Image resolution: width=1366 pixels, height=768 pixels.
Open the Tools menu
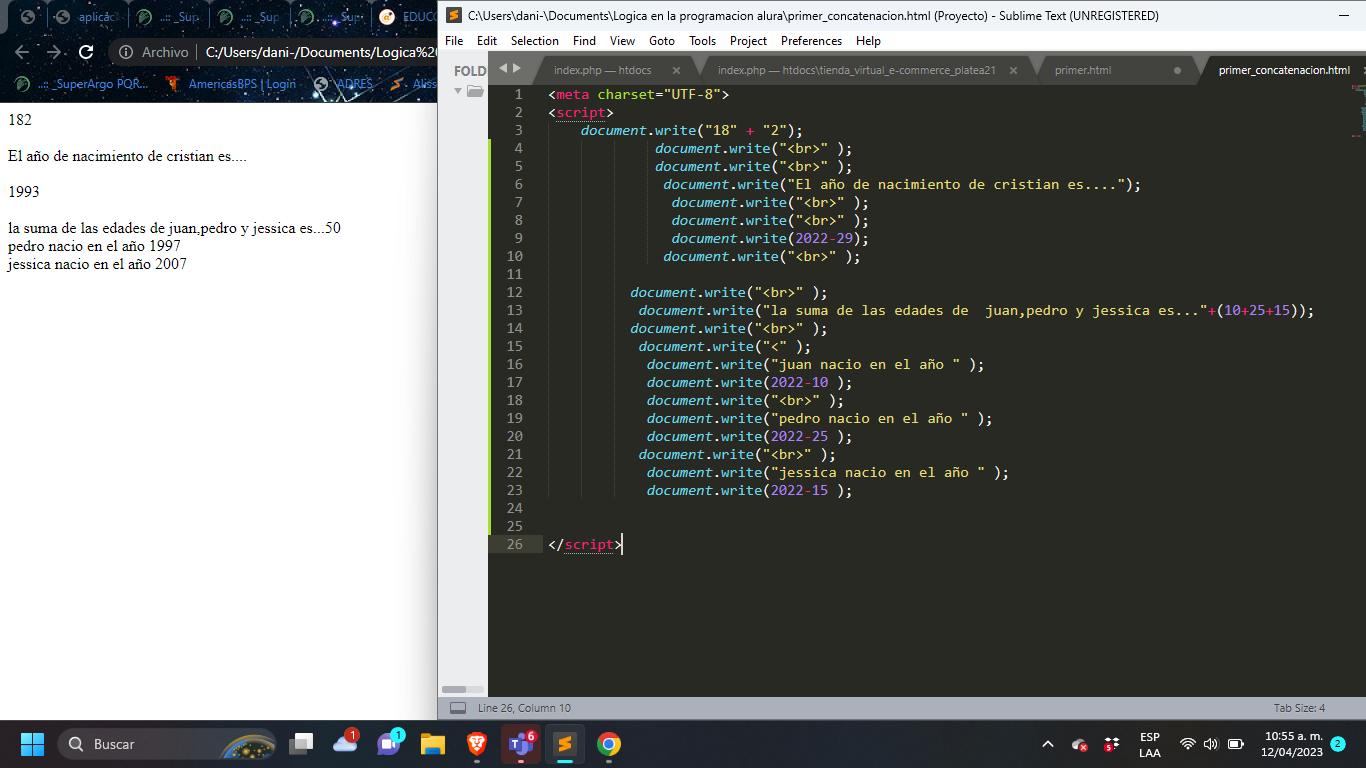(702, 41)
